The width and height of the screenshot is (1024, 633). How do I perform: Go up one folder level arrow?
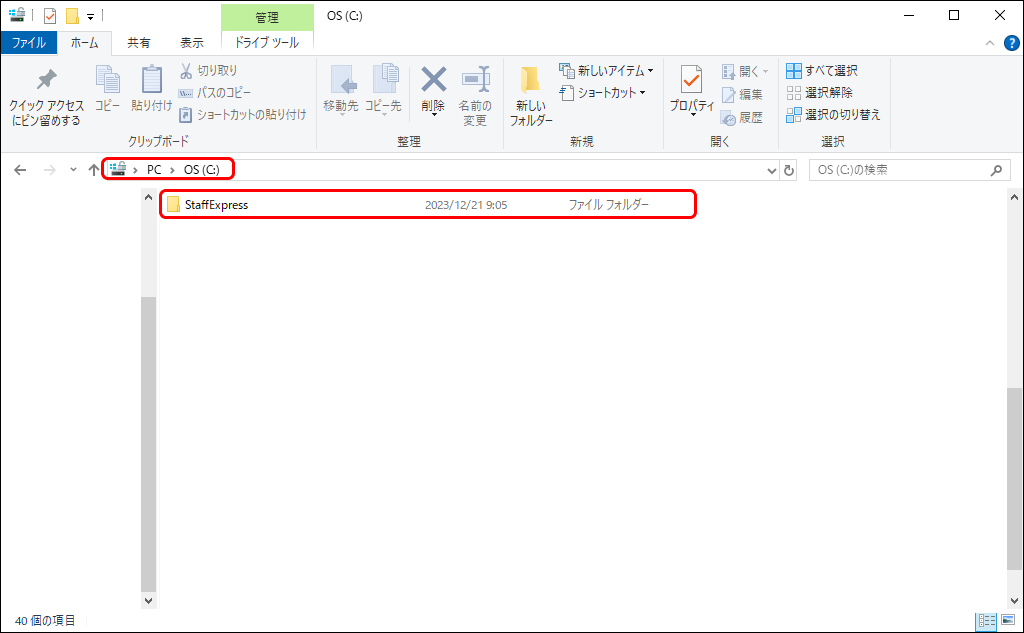tap(93, 170)
